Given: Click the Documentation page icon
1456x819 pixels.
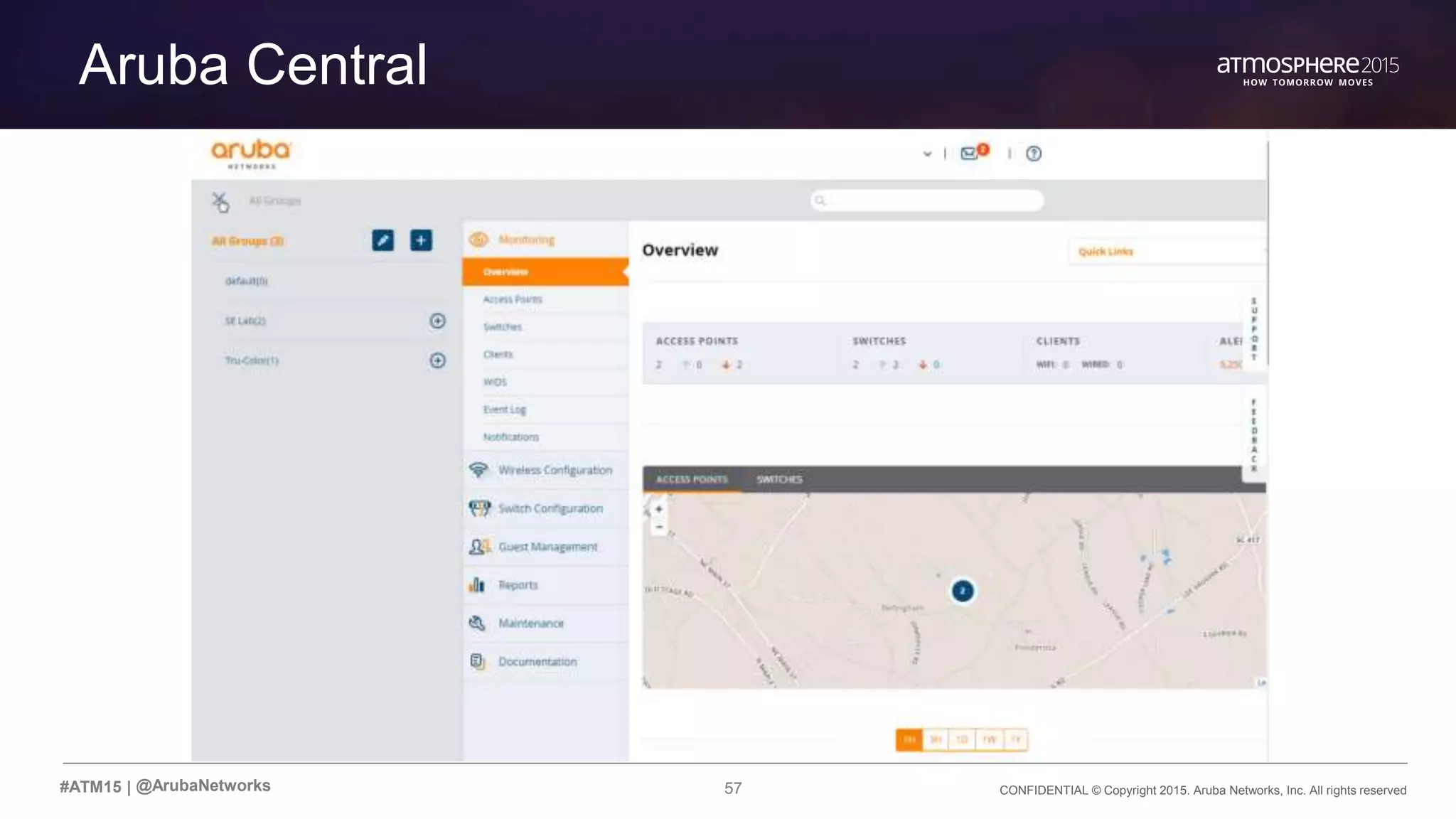Looking at the screenshot, I should pyautogui.click(x=477, y=661).
